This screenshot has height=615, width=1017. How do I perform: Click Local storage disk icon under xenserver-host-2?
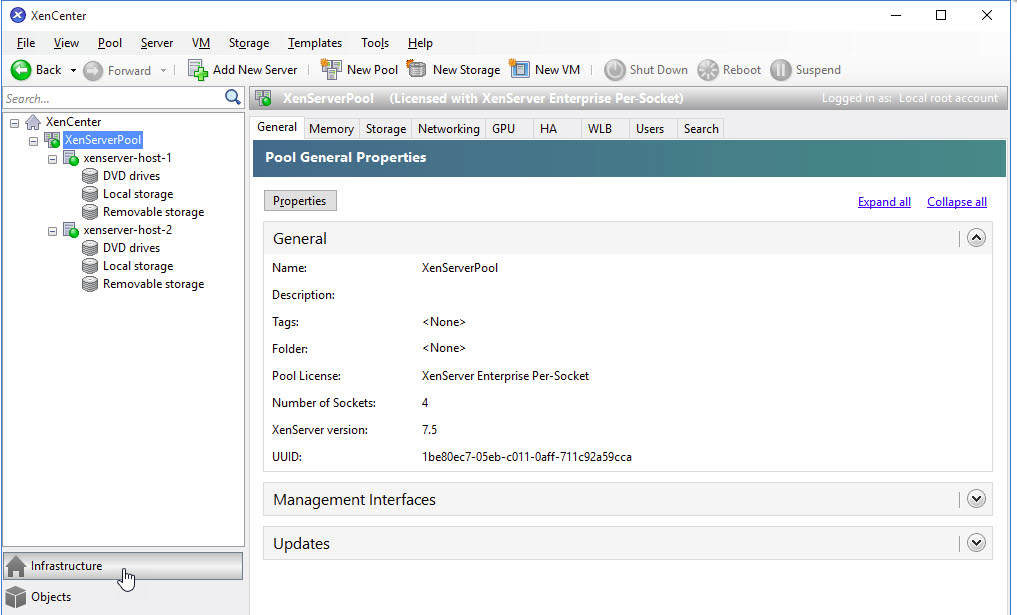coord(90,266)
